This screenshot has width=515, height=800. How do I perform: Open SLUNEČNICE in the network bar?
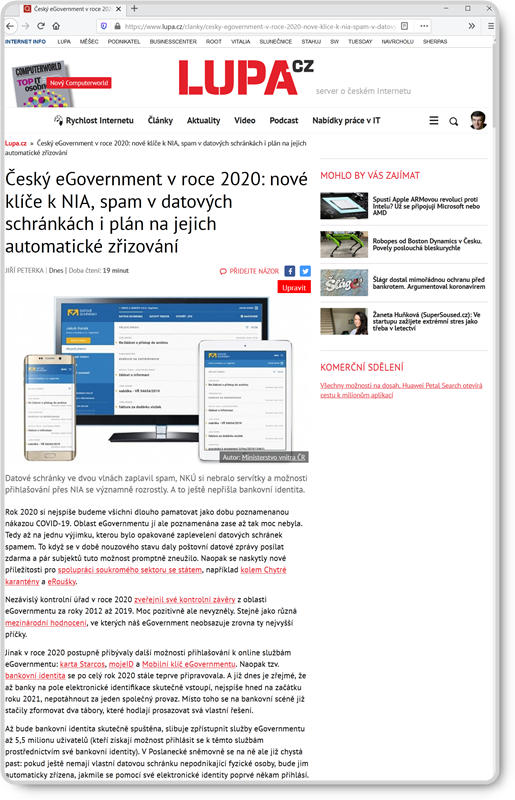pyautogui.click(x=276, y=42)
